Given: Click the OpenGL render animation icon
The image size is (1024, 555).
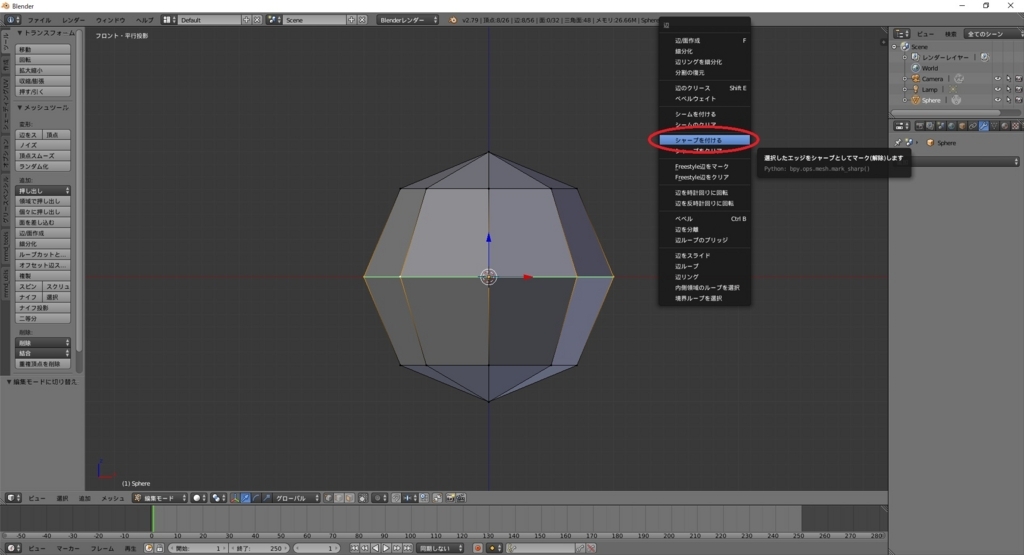Looking at the screenshot, I should (x=460, y=498).
